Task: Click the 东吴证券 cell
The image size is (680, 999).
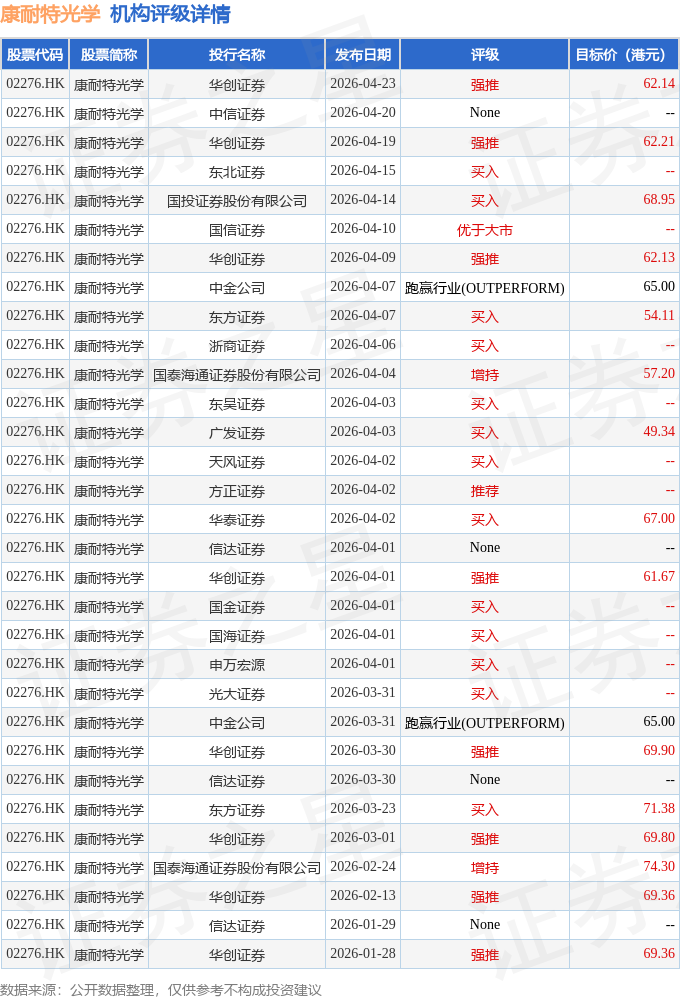Action: [x=236, y=403]
